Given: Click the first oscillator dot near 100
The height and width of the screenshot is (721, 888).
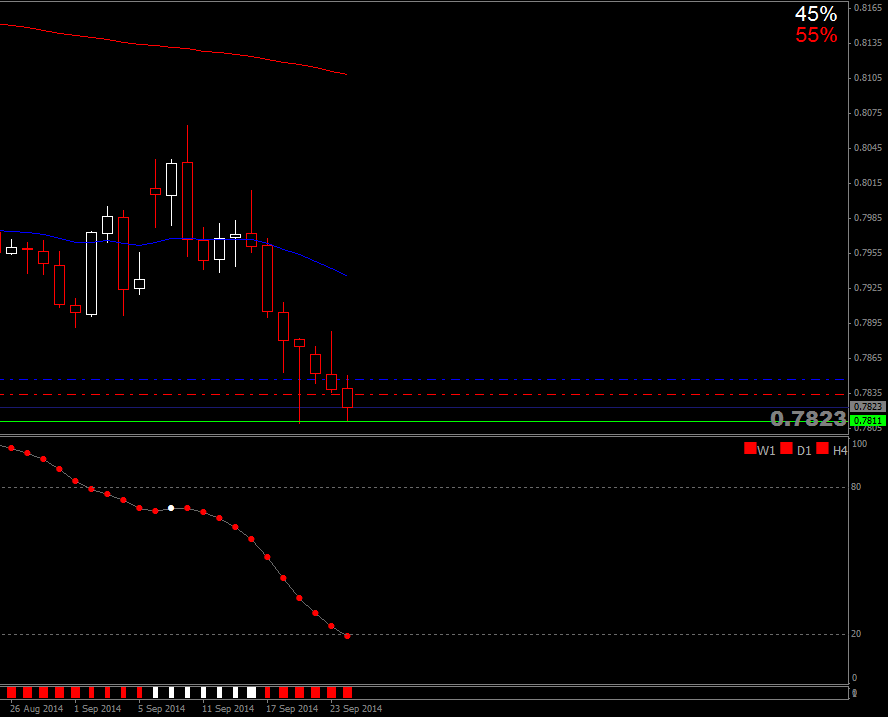Looking at the screenshot, I should pos(11,448).
